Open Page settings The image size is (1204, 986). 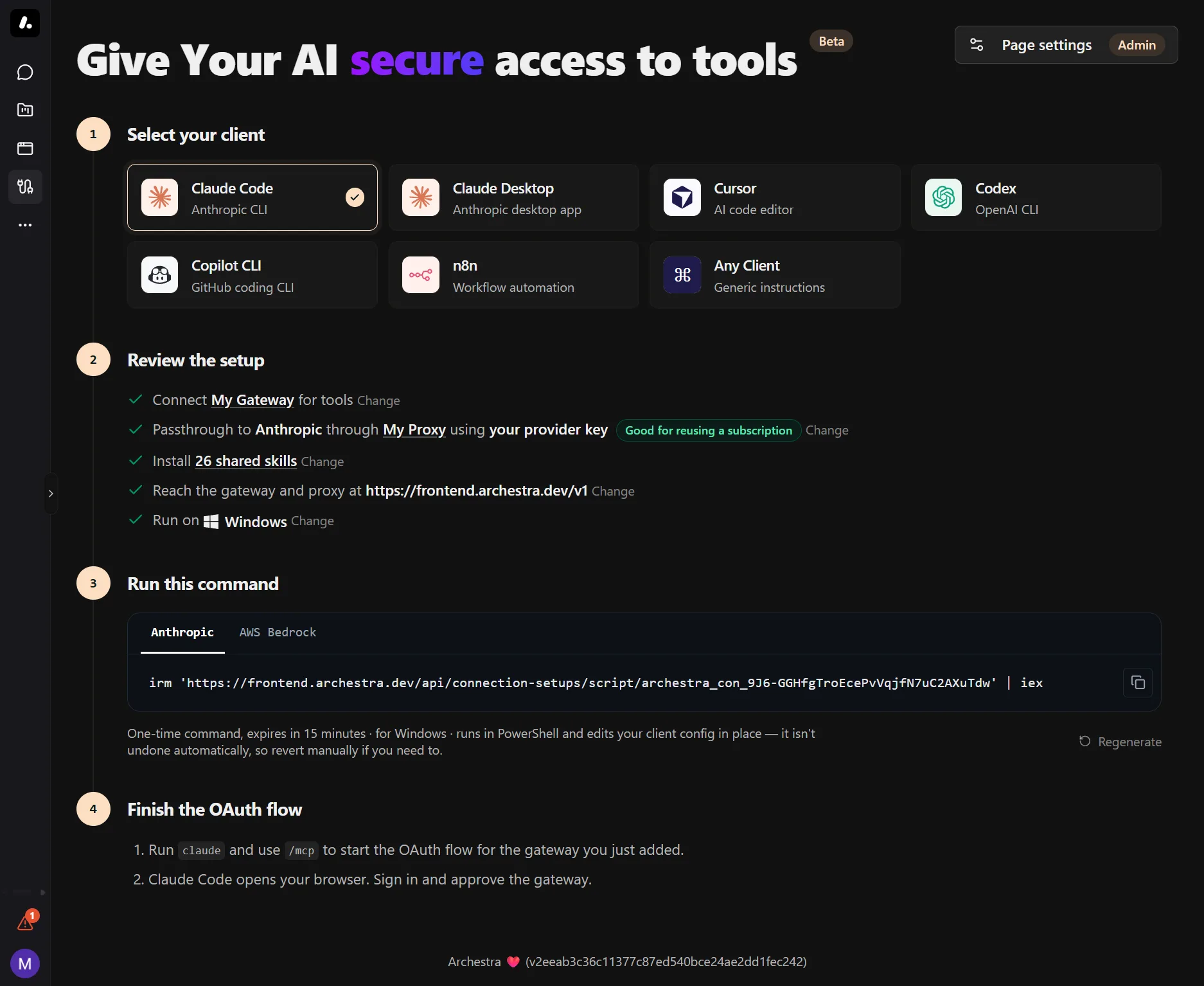[1066, 45]
